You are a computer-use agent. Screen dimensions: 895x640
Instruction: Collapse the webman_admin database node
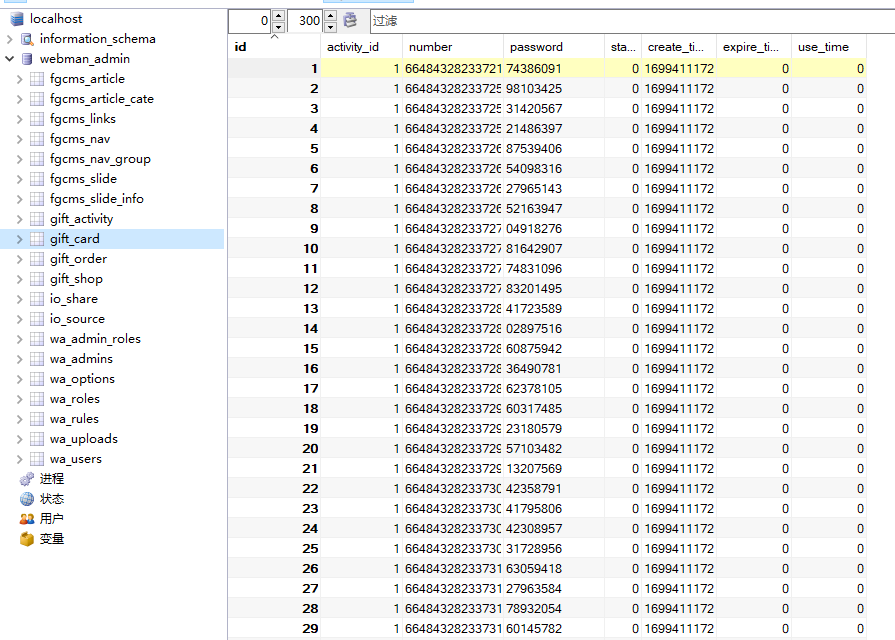click(9, 59)
